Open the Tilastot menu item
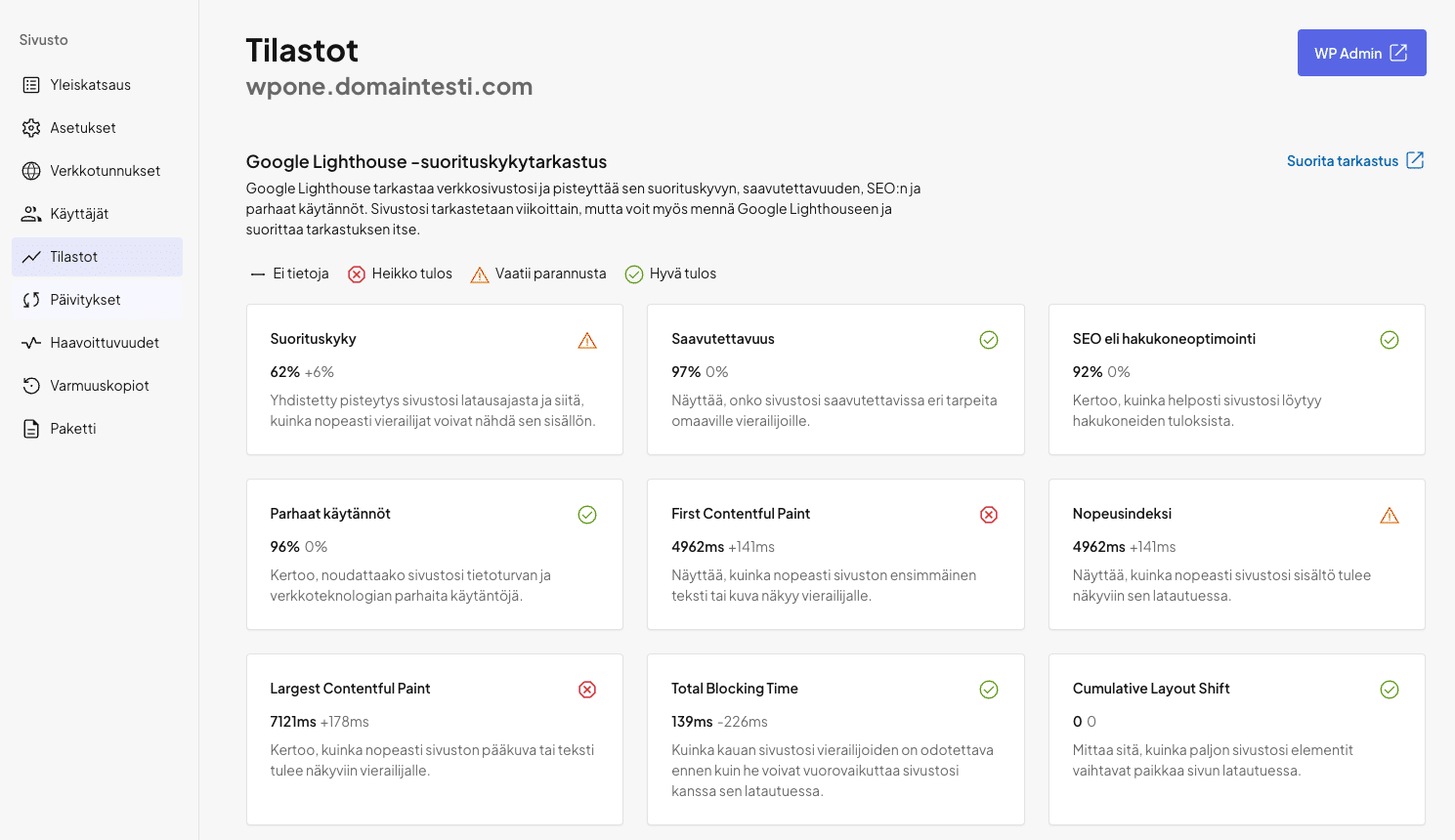1455x840 pixels. tap(74, 257)
